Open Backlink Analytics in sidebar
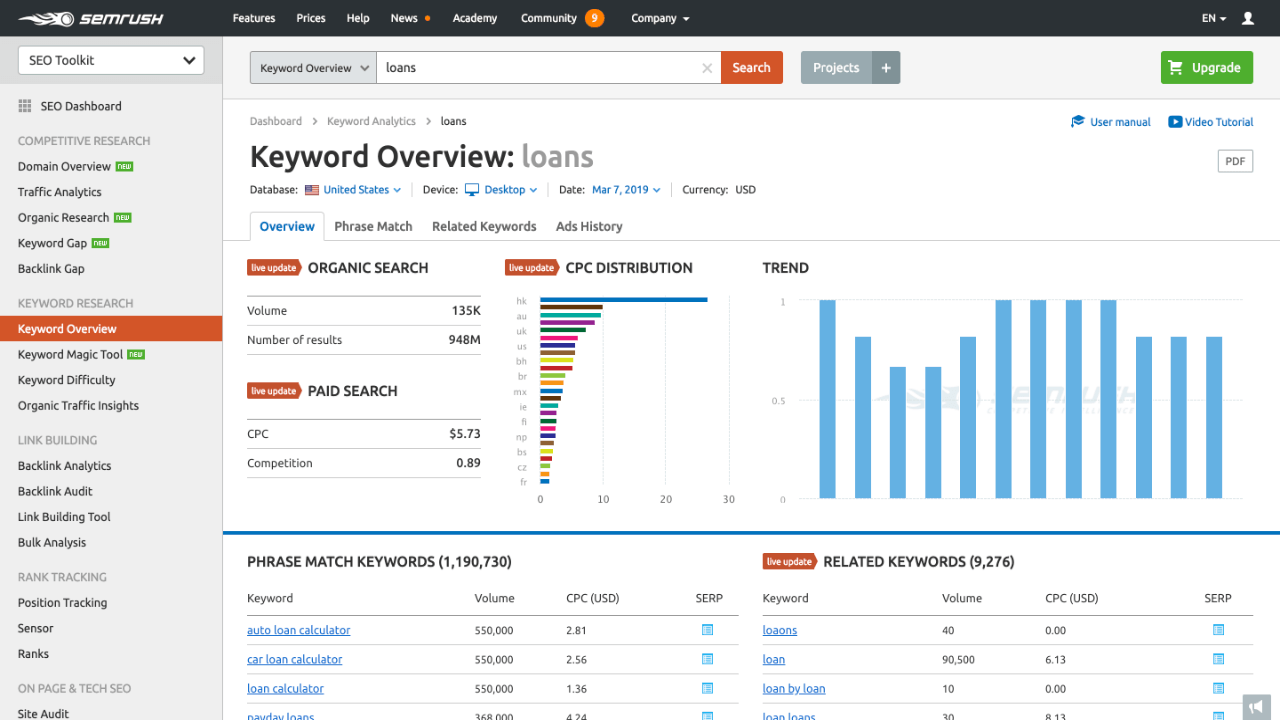Screen dimensions: 1280x720 click(x=64, y=466)
